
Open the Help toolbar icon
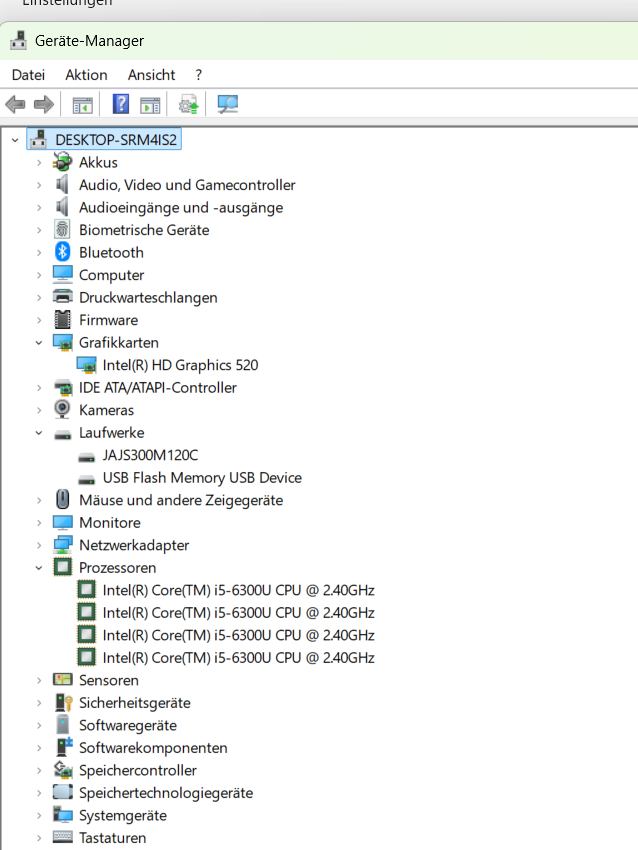[x=121, y=104]
